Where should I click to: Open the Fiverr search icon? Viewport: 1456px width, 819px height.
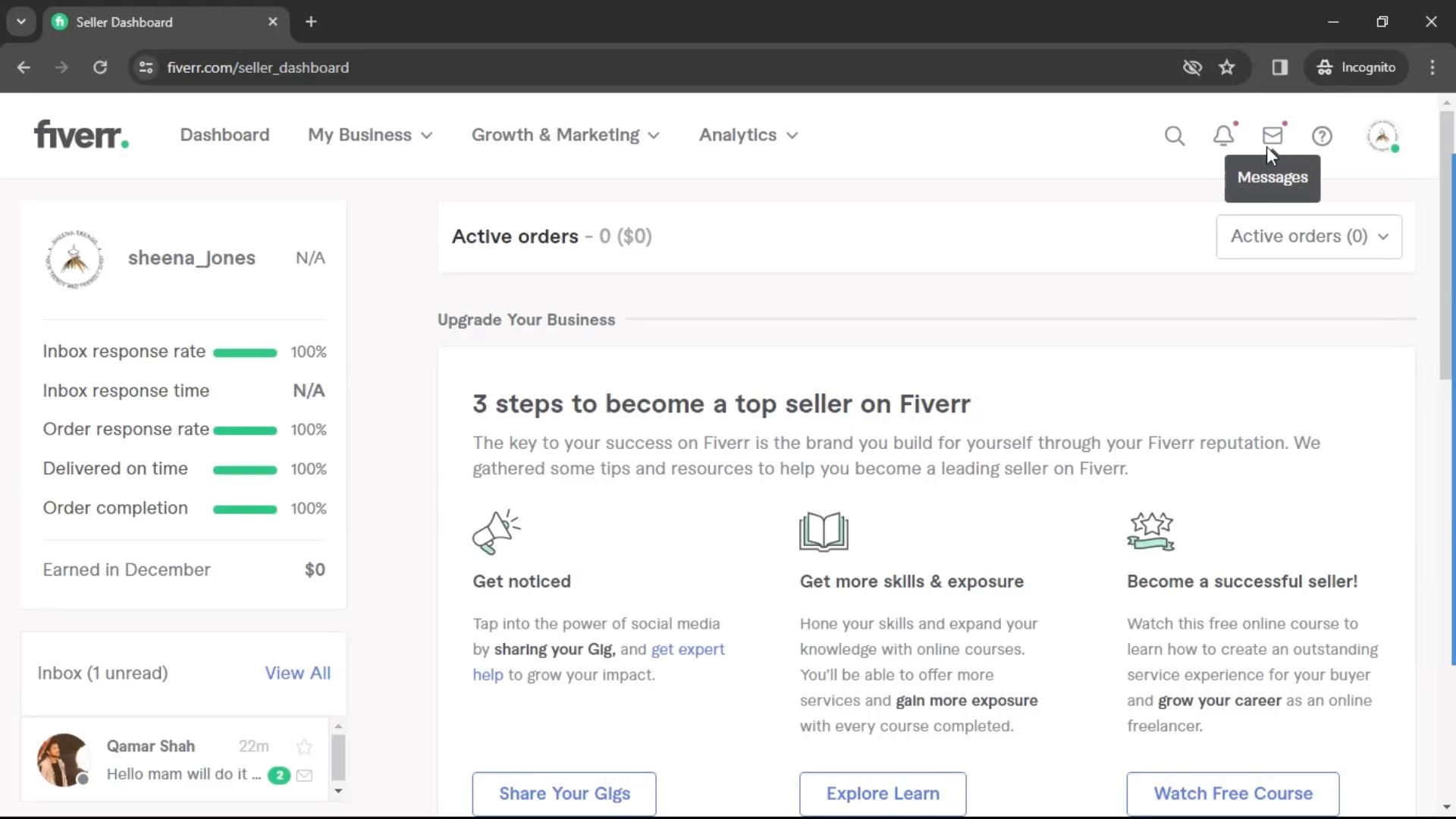(x=1174, y=136)
